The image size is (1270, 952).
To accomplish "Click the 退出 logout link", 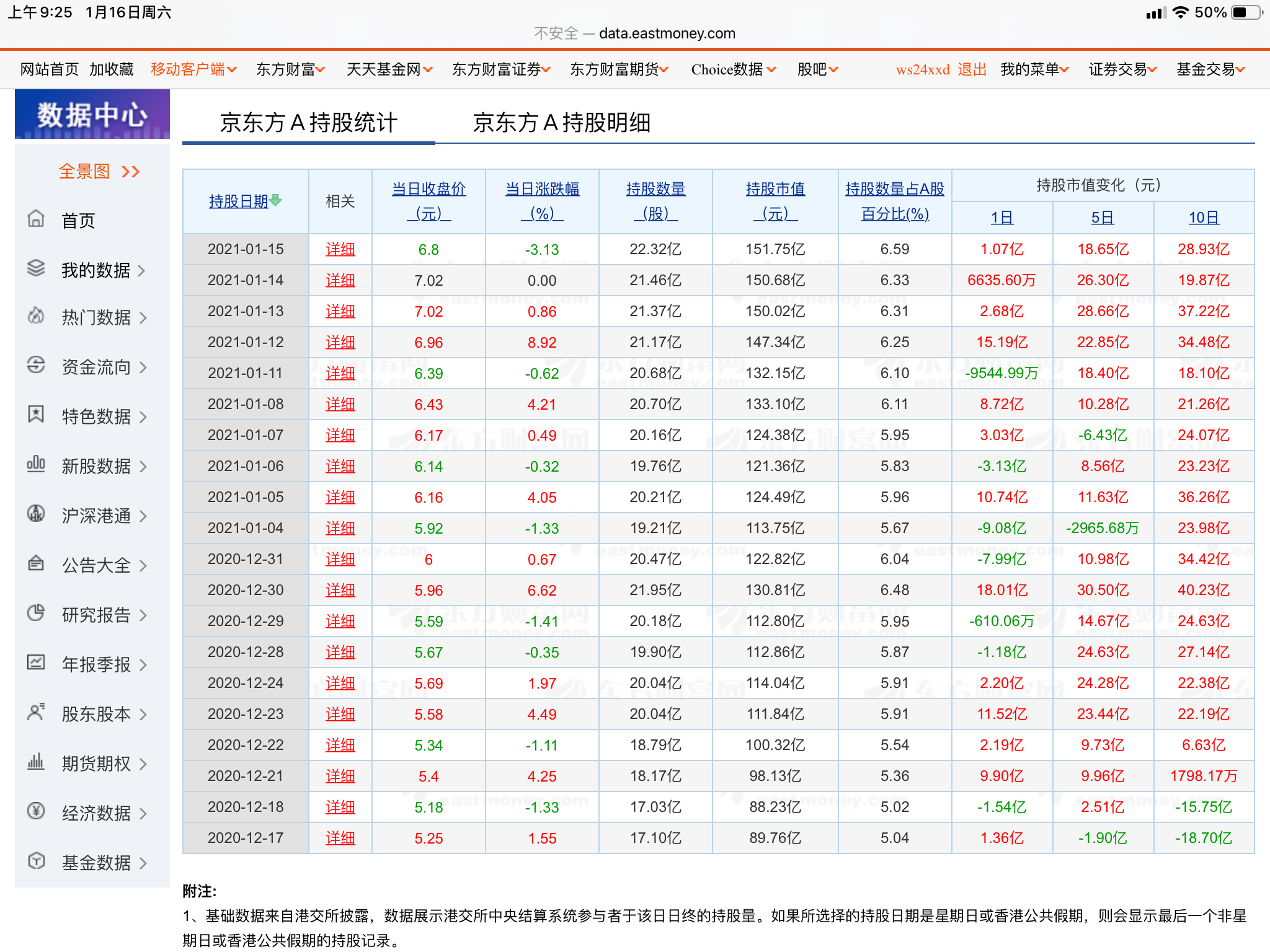I will (x=972, y=69).
